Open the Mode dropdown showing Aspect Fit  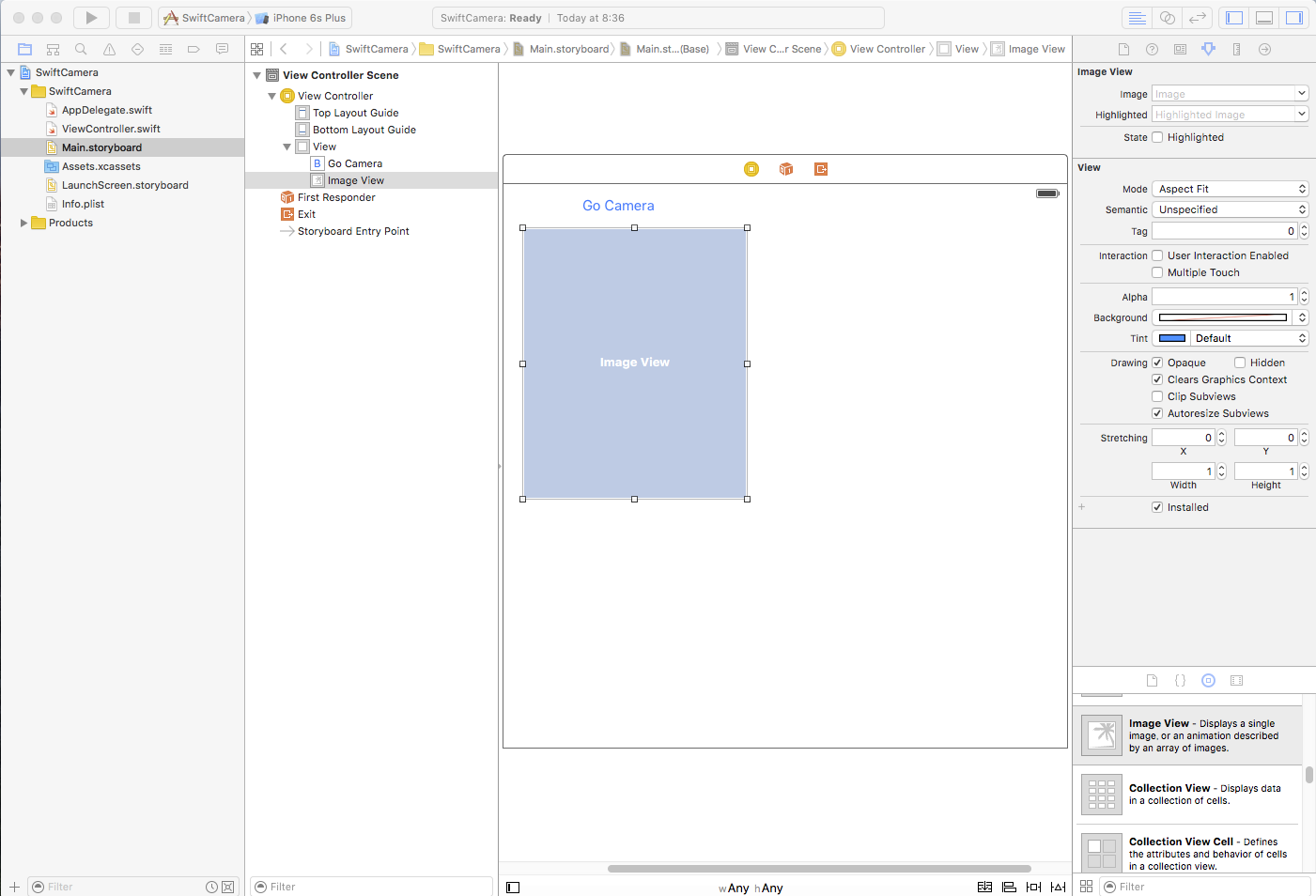1230,189
